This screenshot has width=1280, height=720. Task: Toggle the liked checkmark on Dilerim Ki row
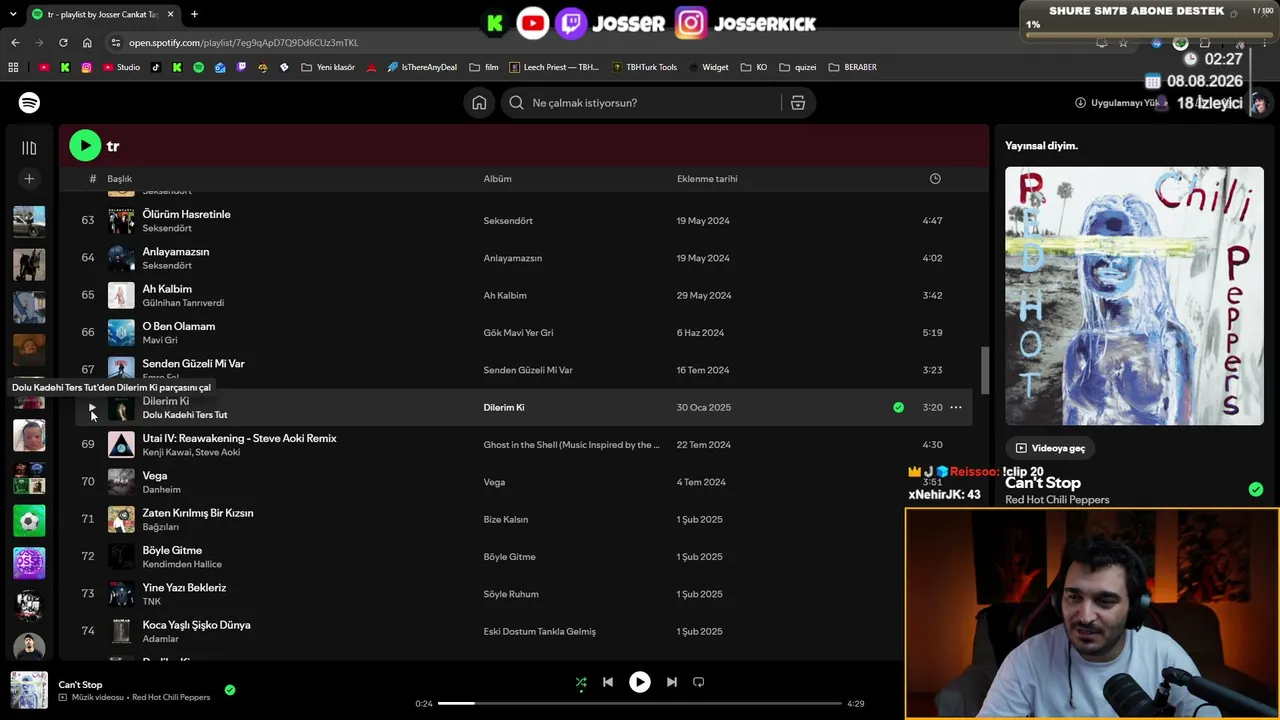898,408
